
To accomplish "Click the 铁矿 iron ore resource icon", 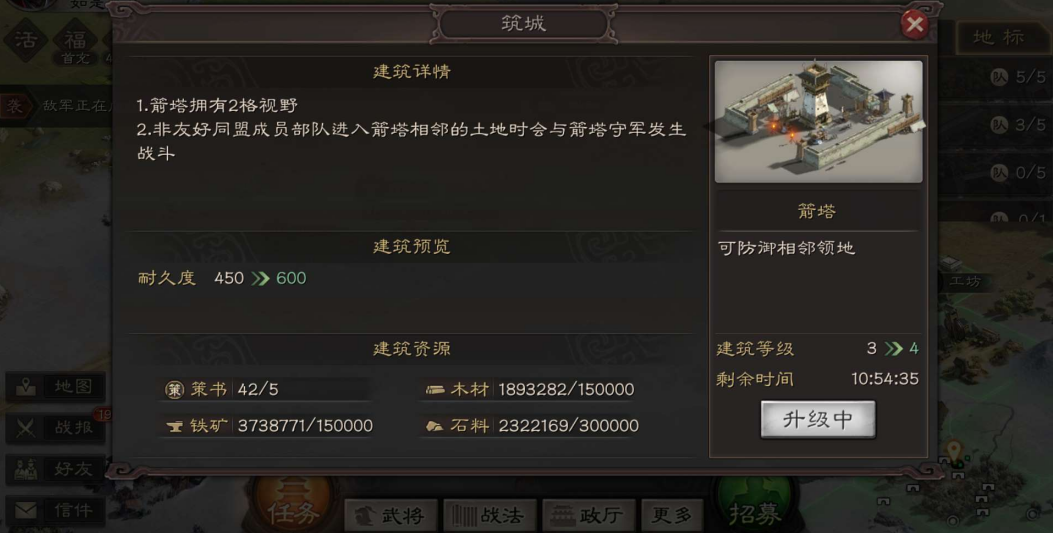I will [x=175, y=426].
